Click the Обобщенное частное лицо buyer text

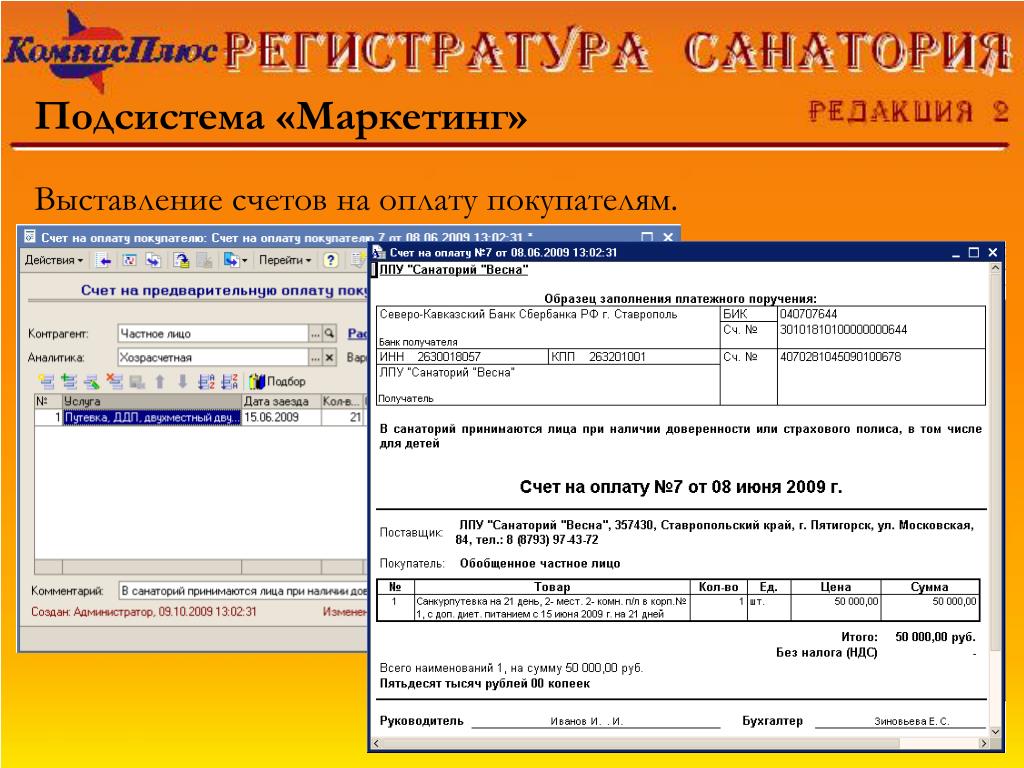pyautogui.click(x=539, y=564)
